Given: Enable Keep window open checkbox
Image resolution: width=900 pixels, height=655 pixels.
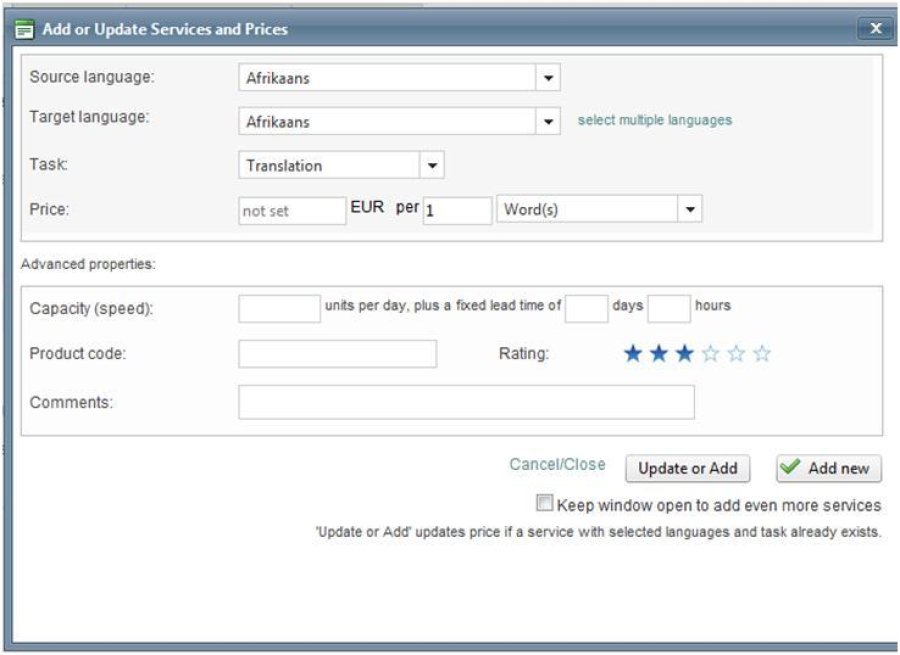Looking at the screenshot, I should click(544, 504).
